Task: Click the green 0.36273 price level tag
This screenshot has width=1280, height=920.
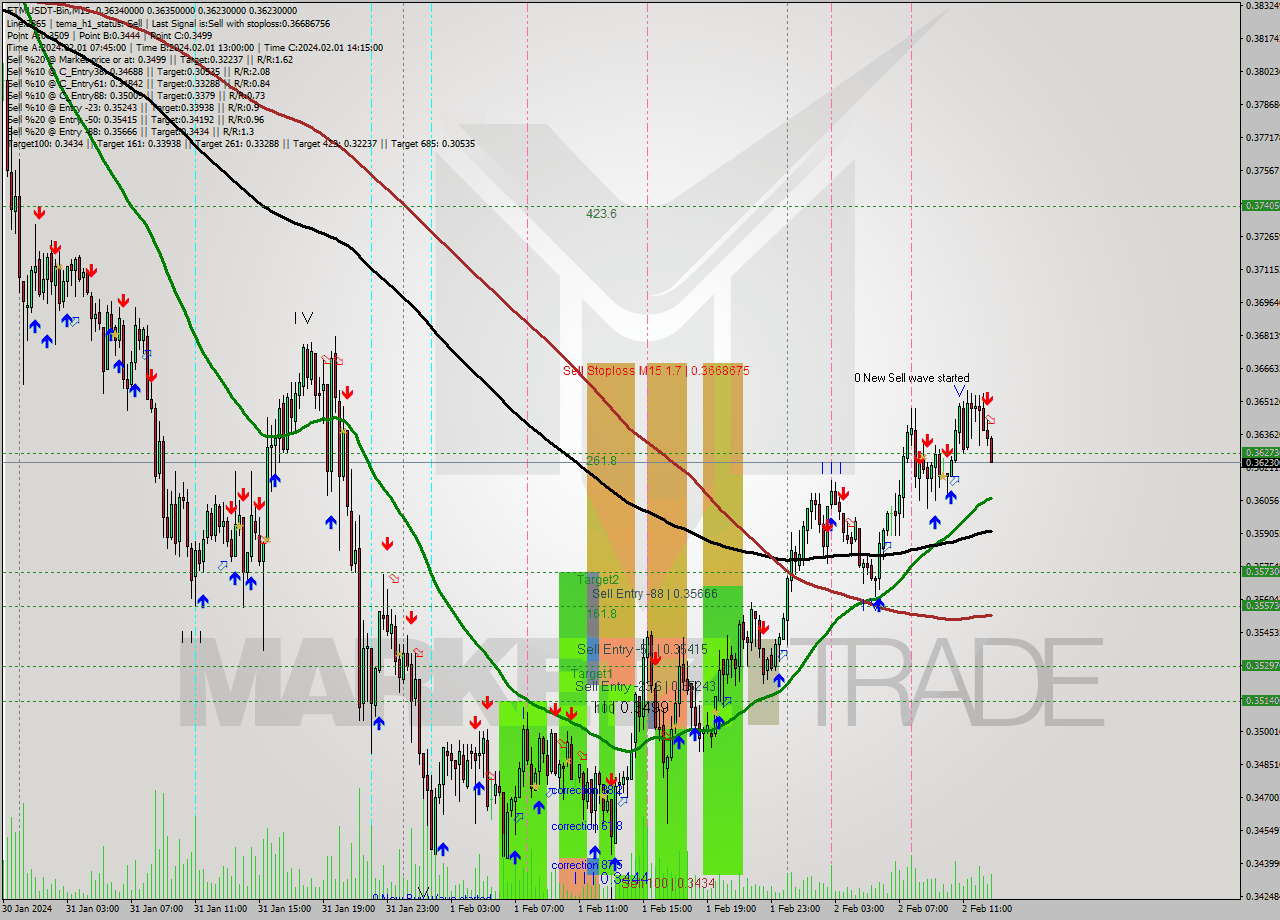Action: 1260,452
